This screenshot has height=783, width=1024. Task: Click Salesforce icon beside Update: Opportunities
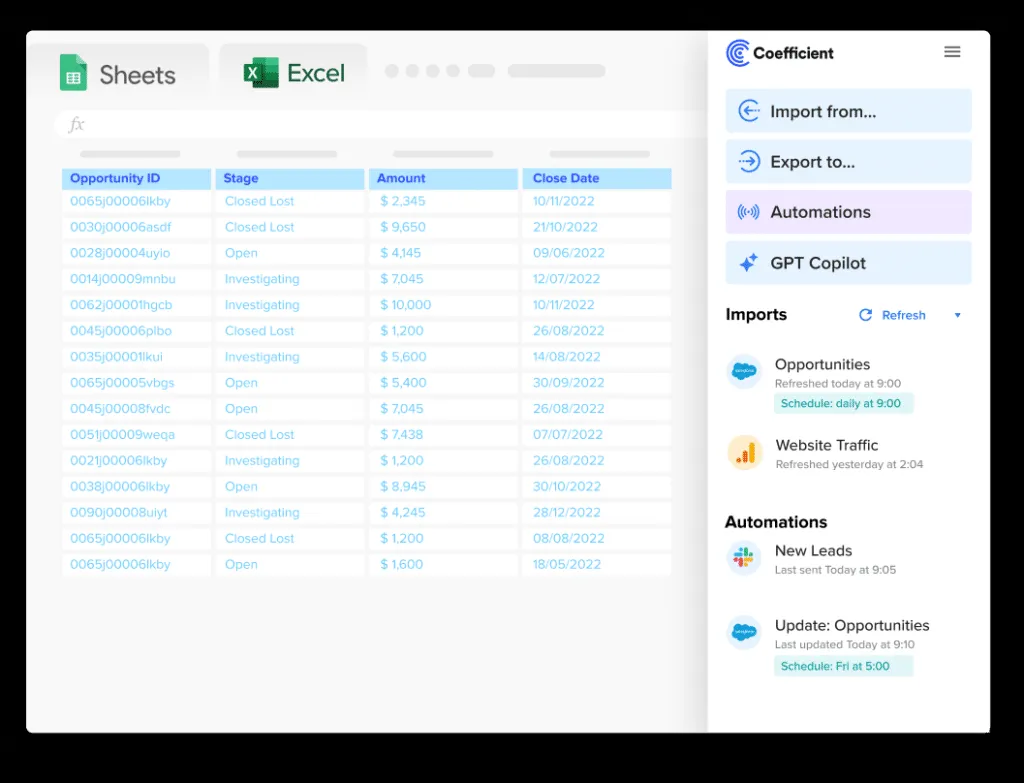pyautogui.click(x=744, y=633)
